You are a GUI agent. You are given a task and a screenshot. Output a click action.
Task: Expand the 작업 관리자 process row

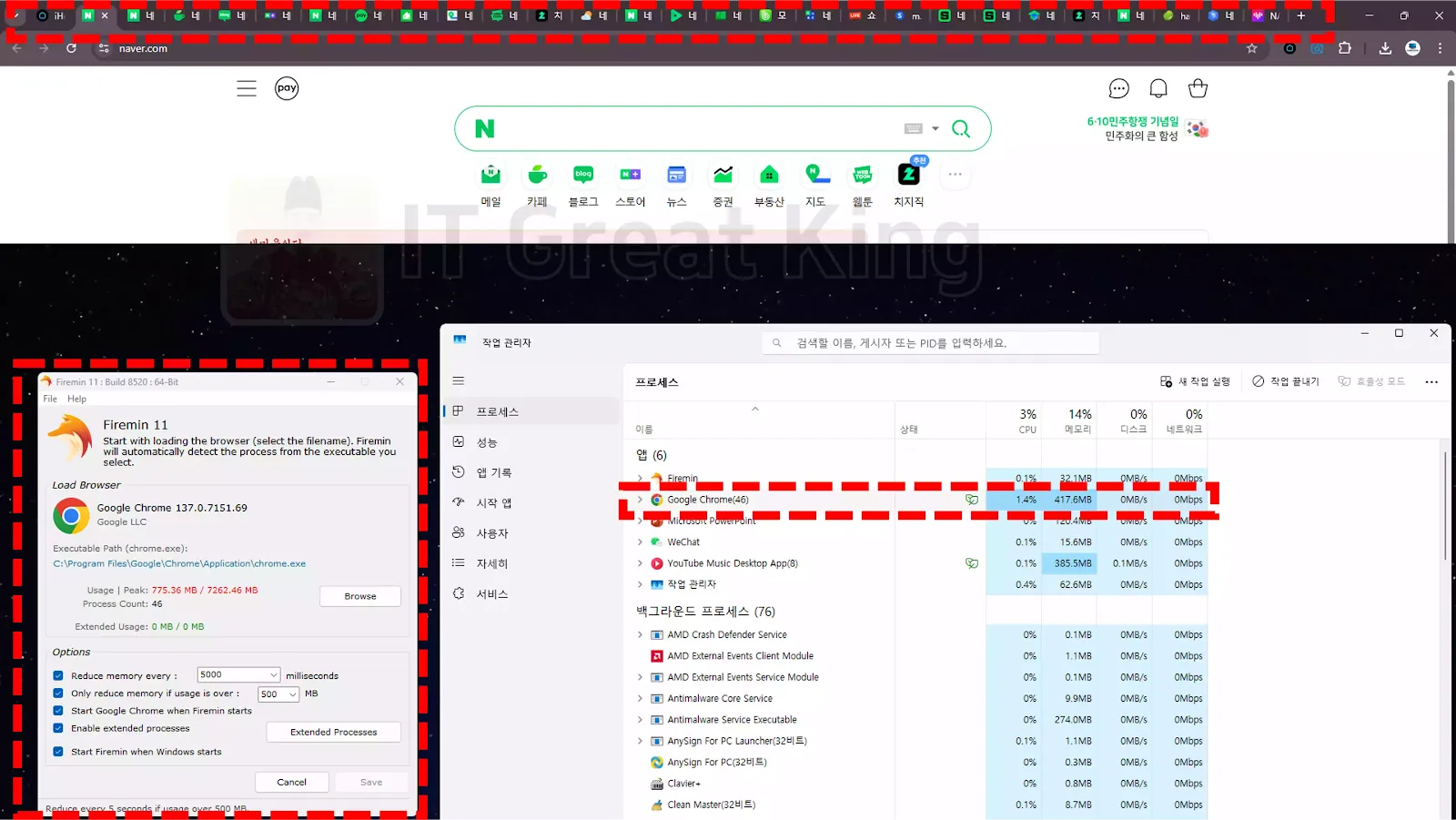(x=640, y=584)
